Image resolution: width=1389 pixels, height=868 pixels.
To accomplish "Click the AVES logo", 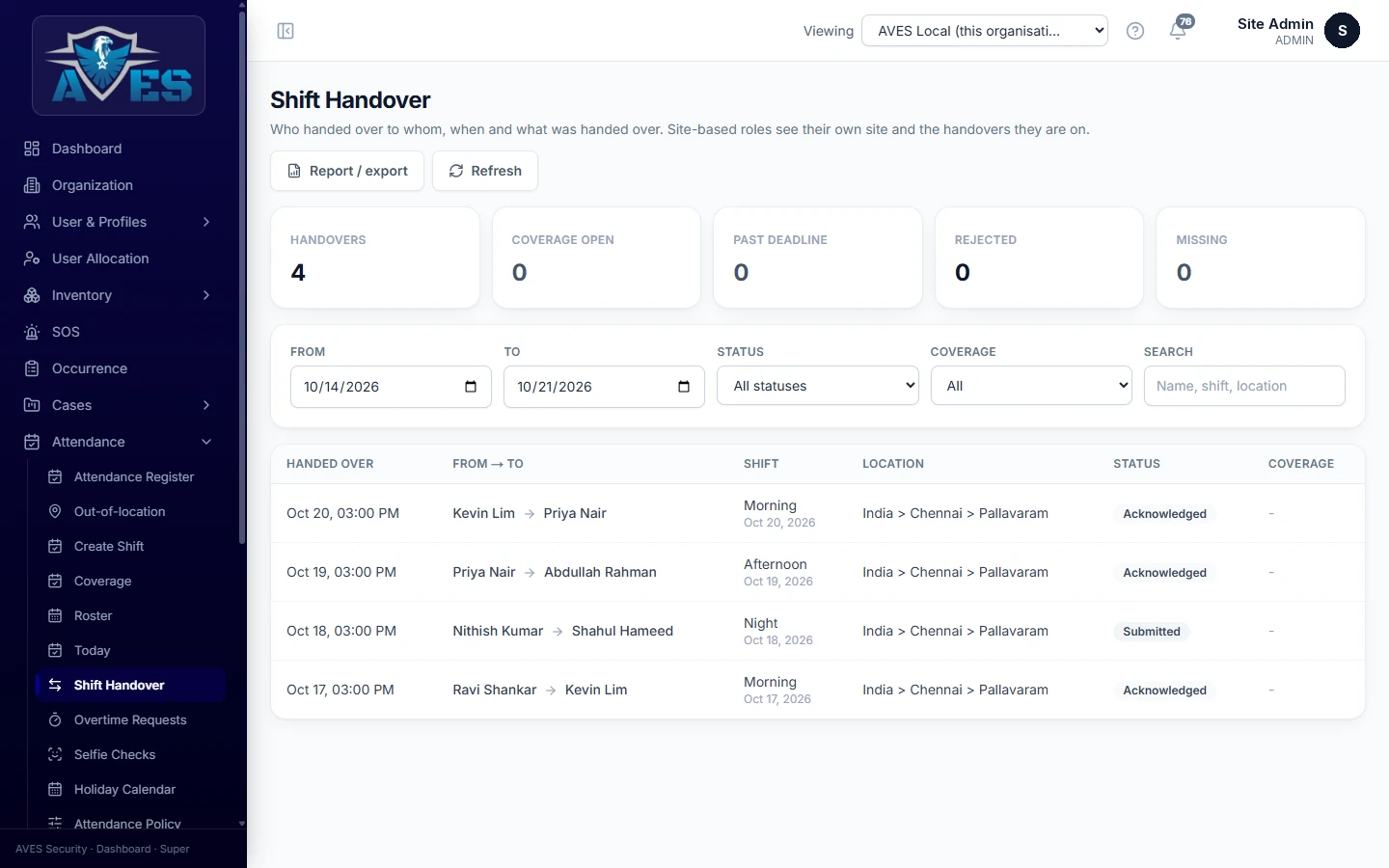I will click(119, 66).
